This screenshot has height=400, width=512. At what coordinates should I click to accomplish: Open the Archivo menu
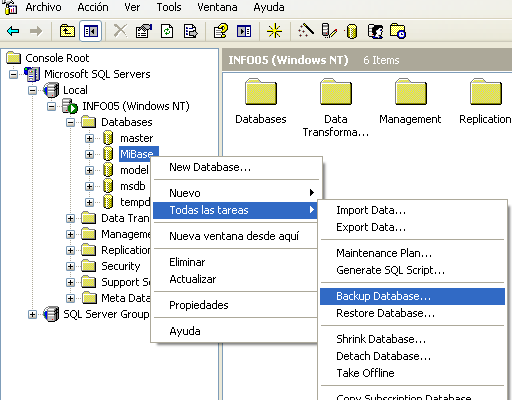(x=43, y=7)
